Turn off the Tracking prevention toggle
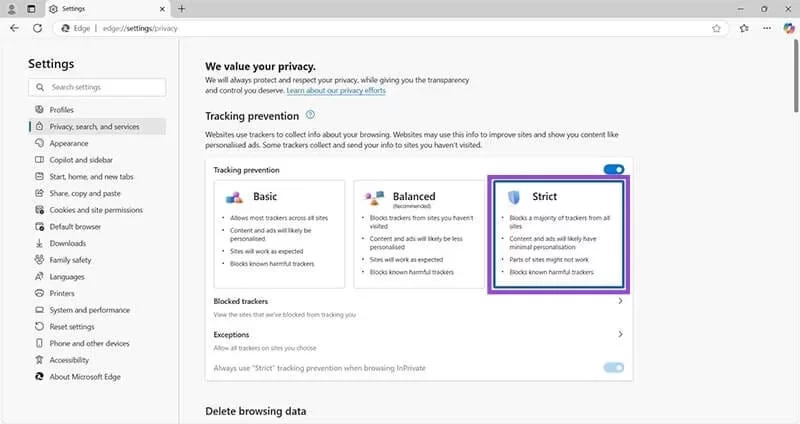800x424 pixels. coord(613,170)
